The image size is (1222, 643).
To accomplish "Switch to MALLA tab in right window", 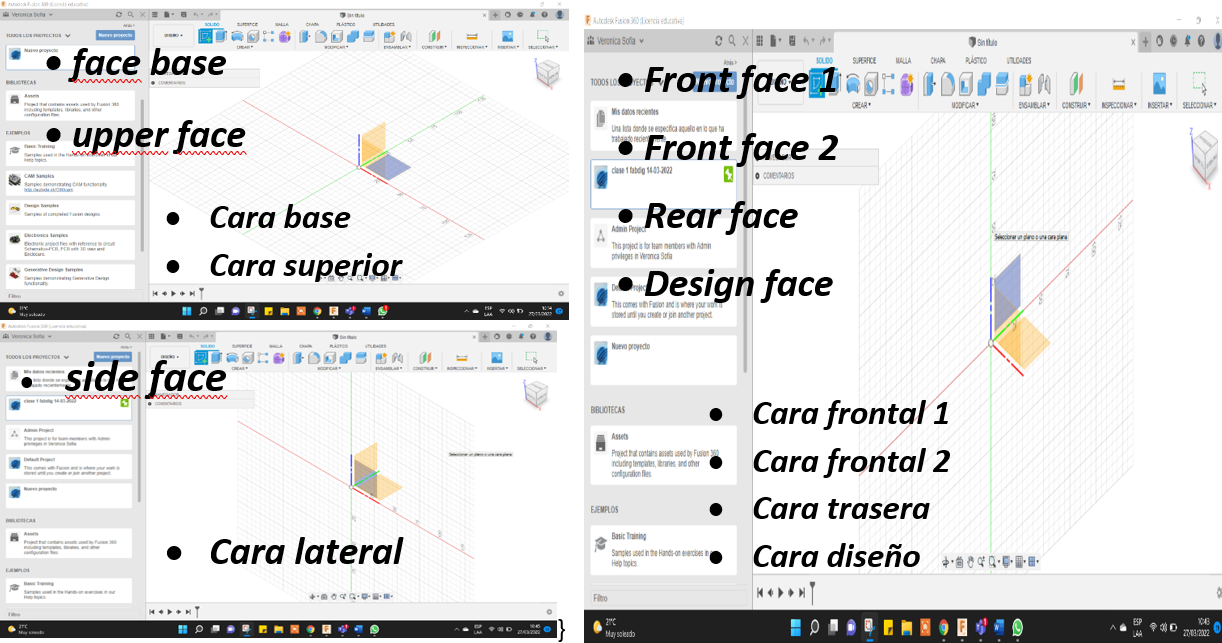I will tap(903, 60).
